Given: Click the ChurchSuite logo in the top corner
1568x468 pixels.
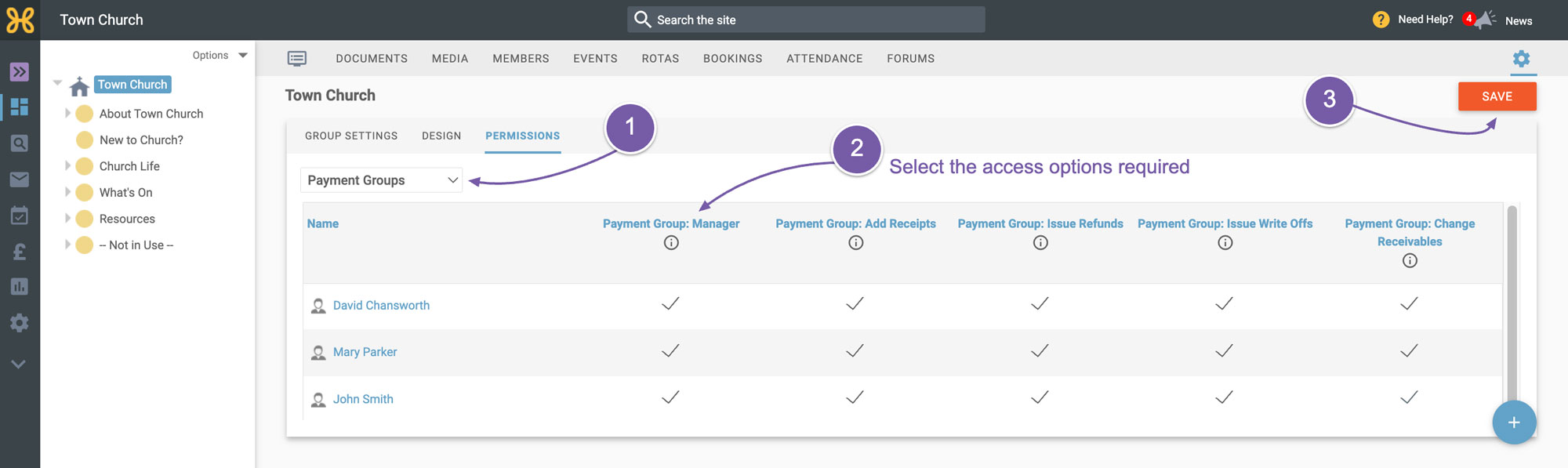Looking at the screenshot, I should (20, 20).
